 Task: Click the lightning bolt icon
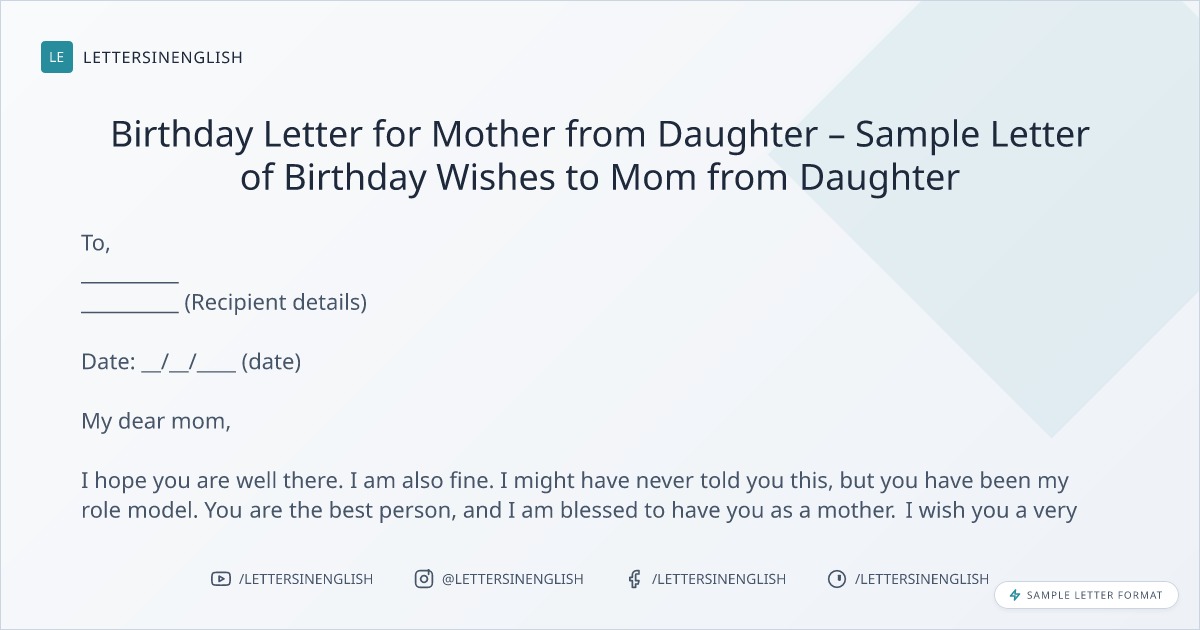coord(1015,595)
